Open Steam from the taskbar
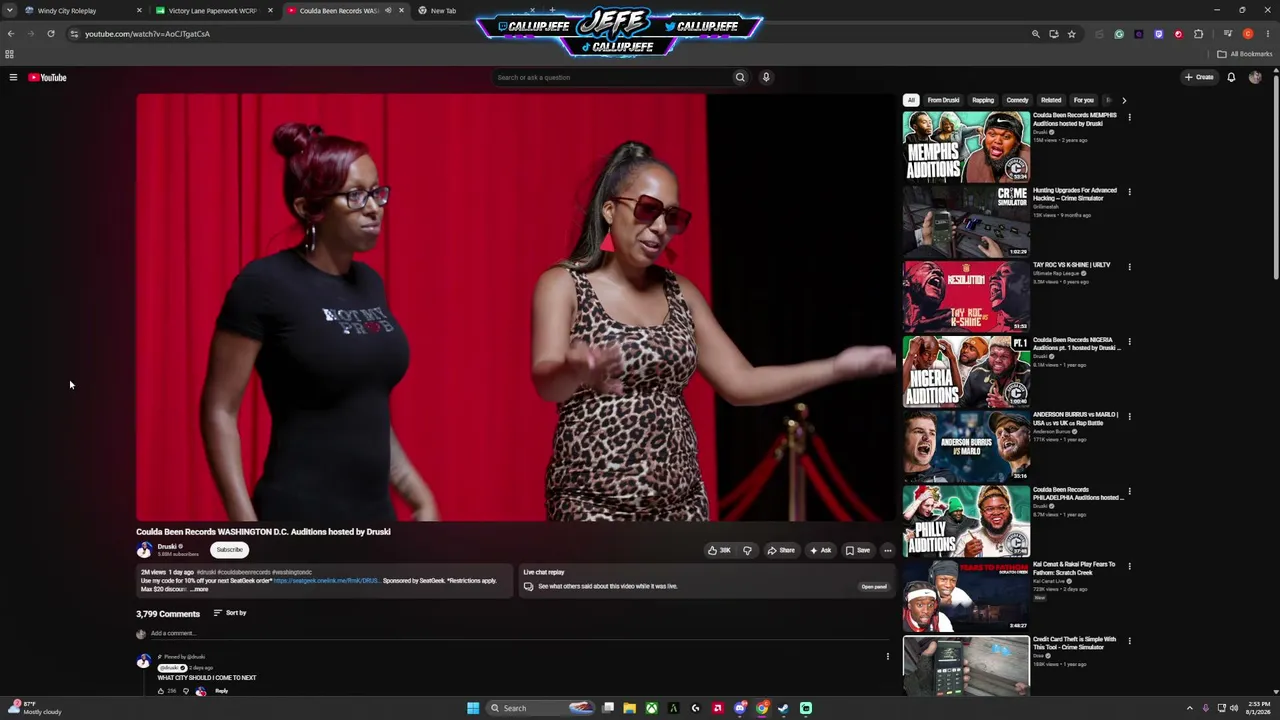The width and height of the screenshot is (1280, 720). tap(783, 708)
